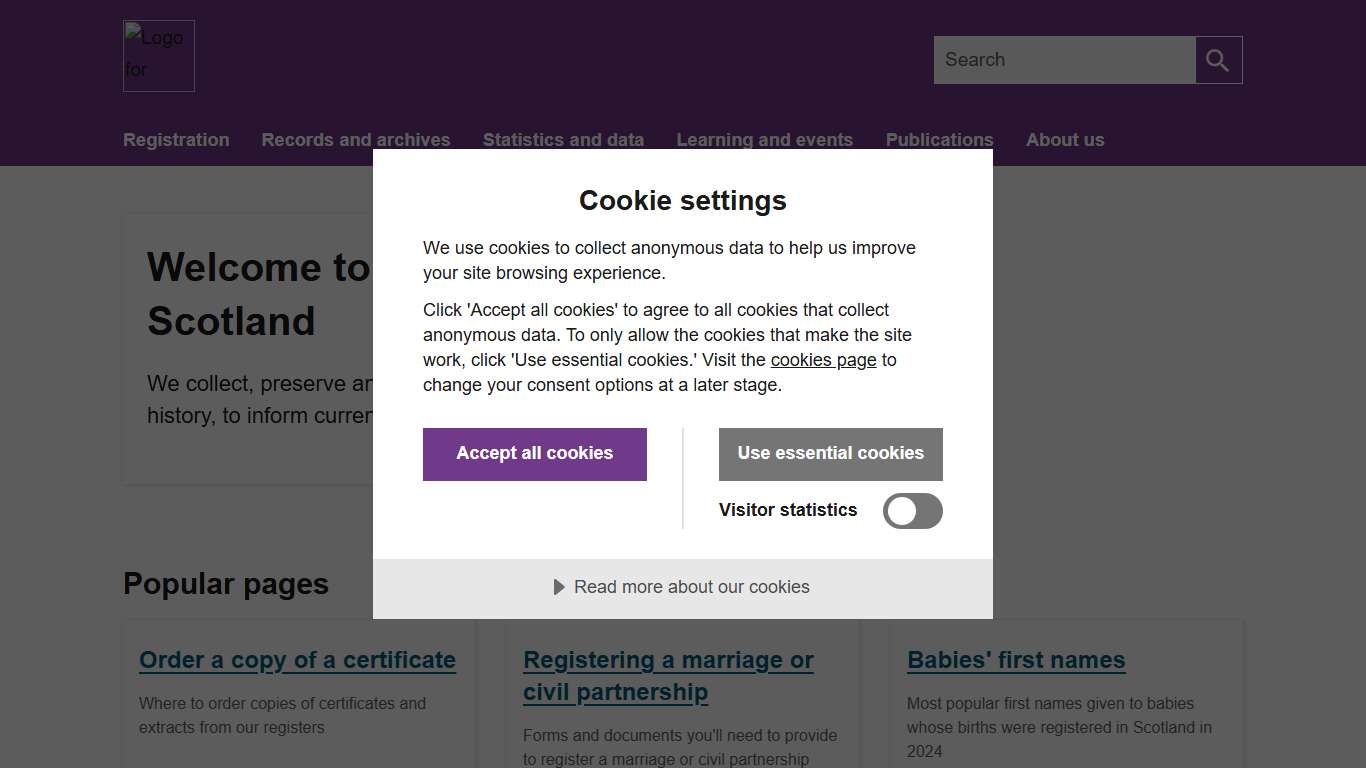
Task: Open the Publications menu
Action: pyautogui.click(x=939, y=140)
